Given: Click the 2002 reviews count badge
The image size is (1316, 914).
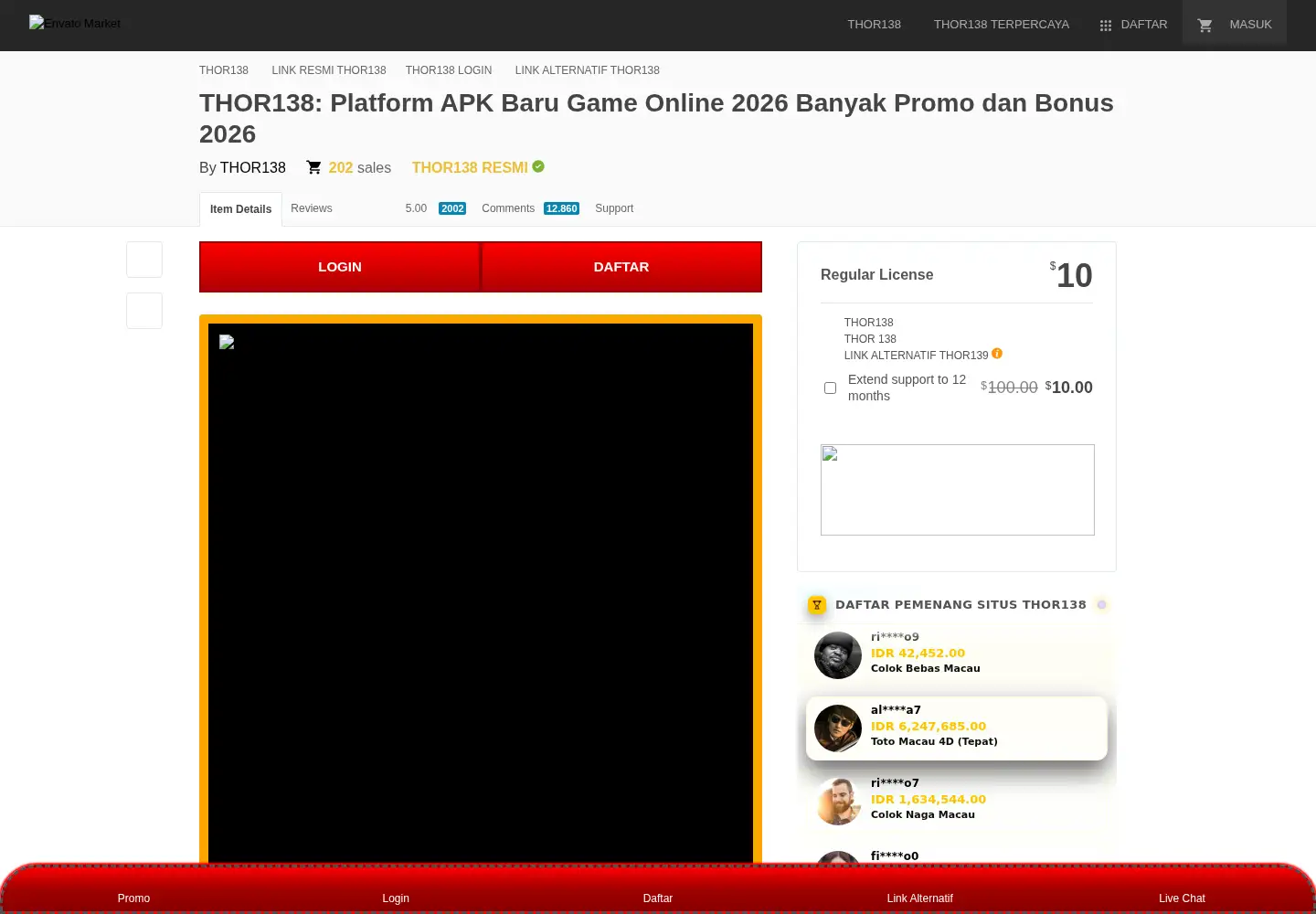Looking at the screenshot, I should 452,208.
